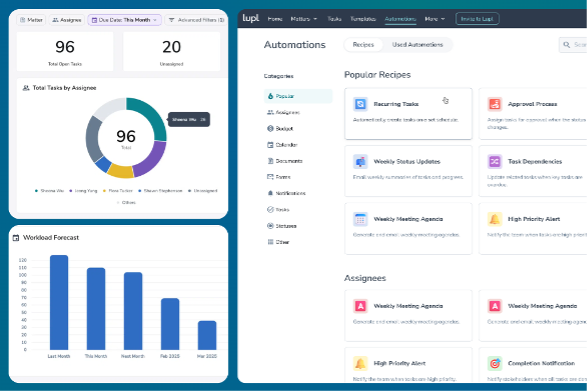Switch to the Recipes tab
This screenshot has height=392, width=588.
click(x=363, y=45)
